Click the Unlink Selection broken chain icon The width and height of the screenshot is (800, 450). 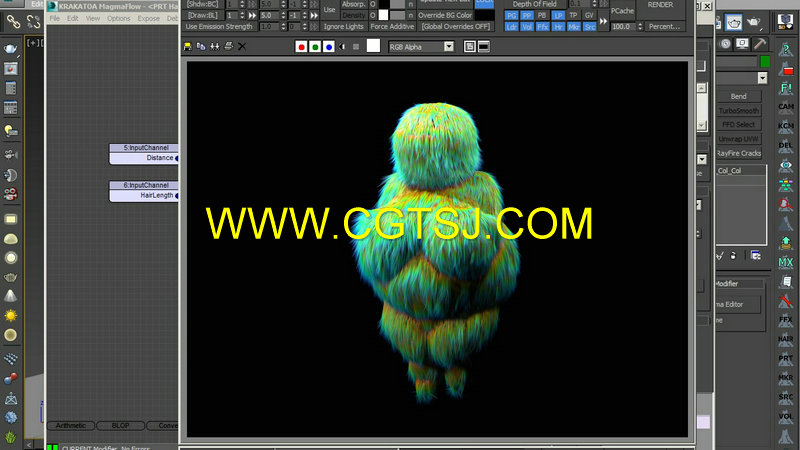tap(33, 21)
